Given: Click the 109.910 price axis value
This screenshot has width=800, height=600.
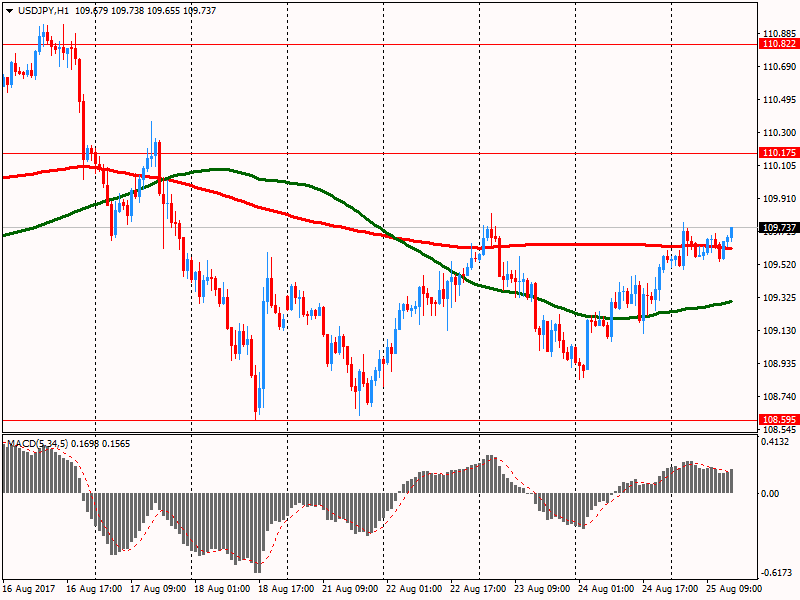Looking at the screenshot, I should coord(779,198).
